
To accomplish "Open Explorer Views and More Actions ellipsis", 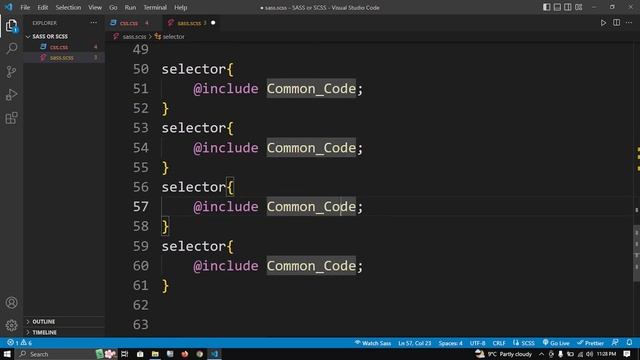I will coord(93,23).
